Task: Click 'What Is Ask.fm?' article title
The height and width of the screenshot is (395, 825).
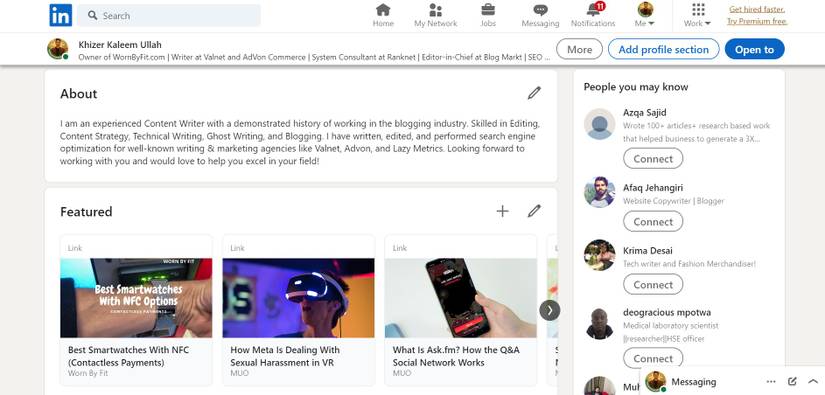Action: tap(456, 356)
